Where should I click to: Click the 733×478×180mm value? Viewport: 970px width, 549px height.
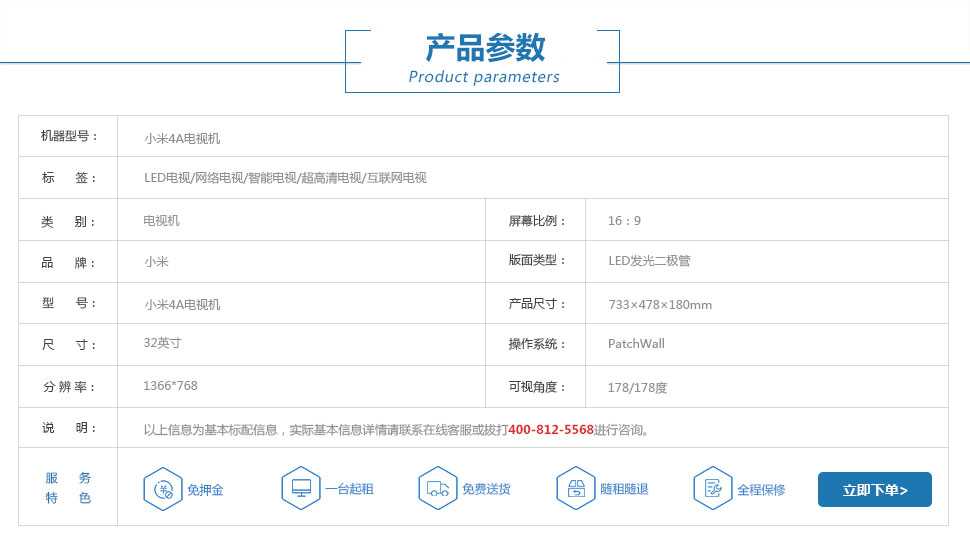[660, 305]
